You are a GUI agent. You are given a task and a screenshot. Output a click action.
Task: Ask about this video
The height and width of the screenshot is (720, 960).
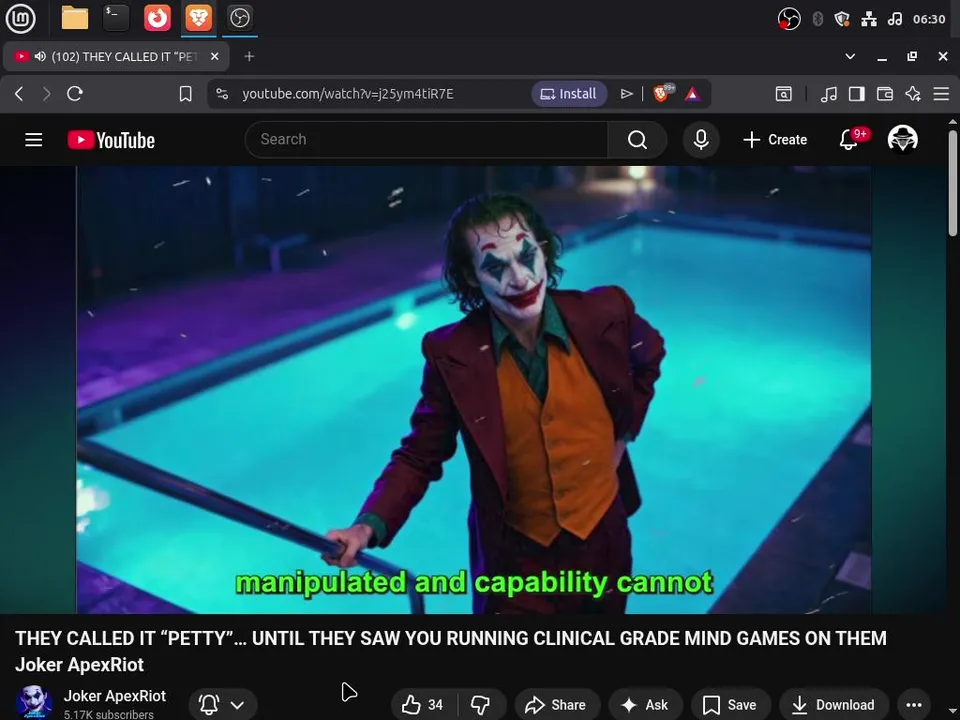click(645, 705)
